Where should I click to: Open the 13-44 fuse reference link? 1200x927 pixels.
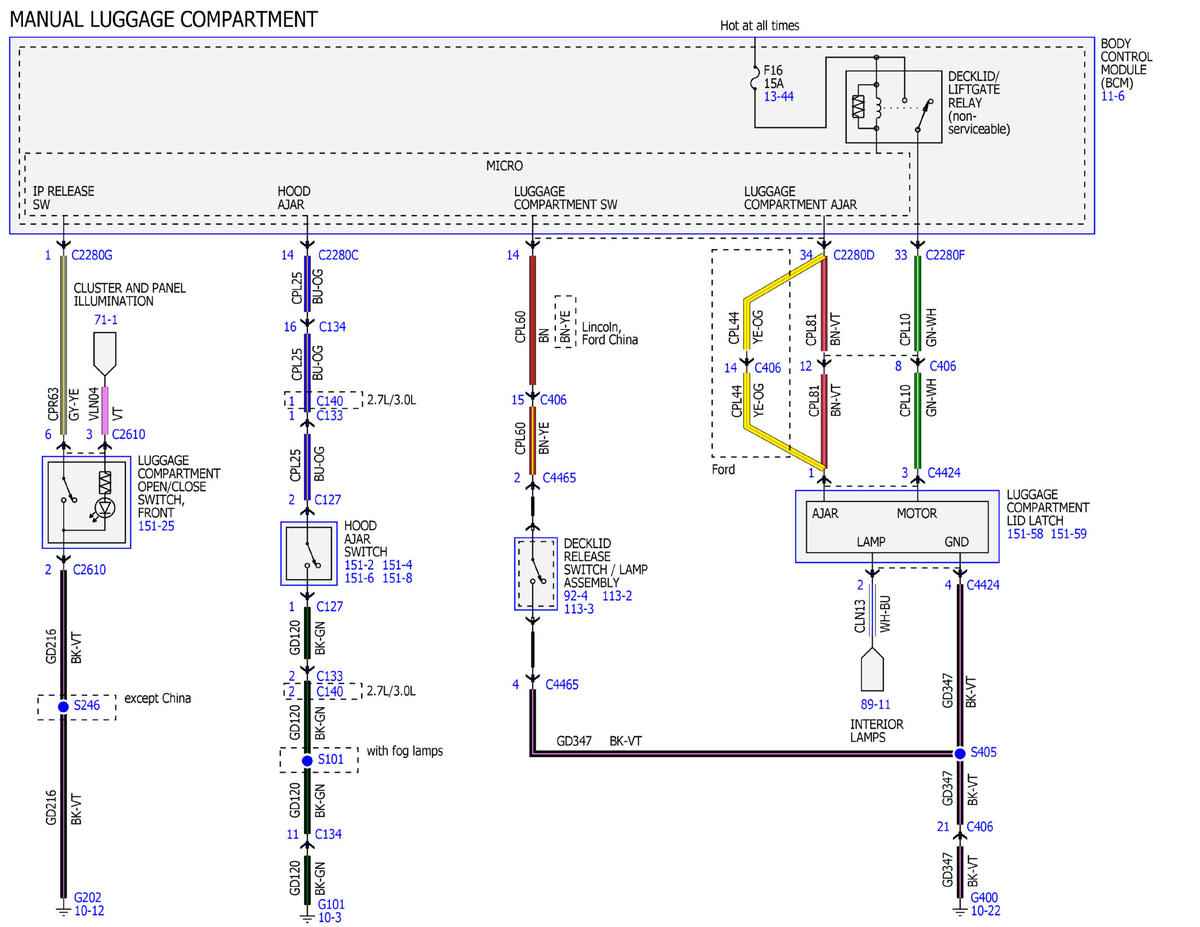(779, 96)
